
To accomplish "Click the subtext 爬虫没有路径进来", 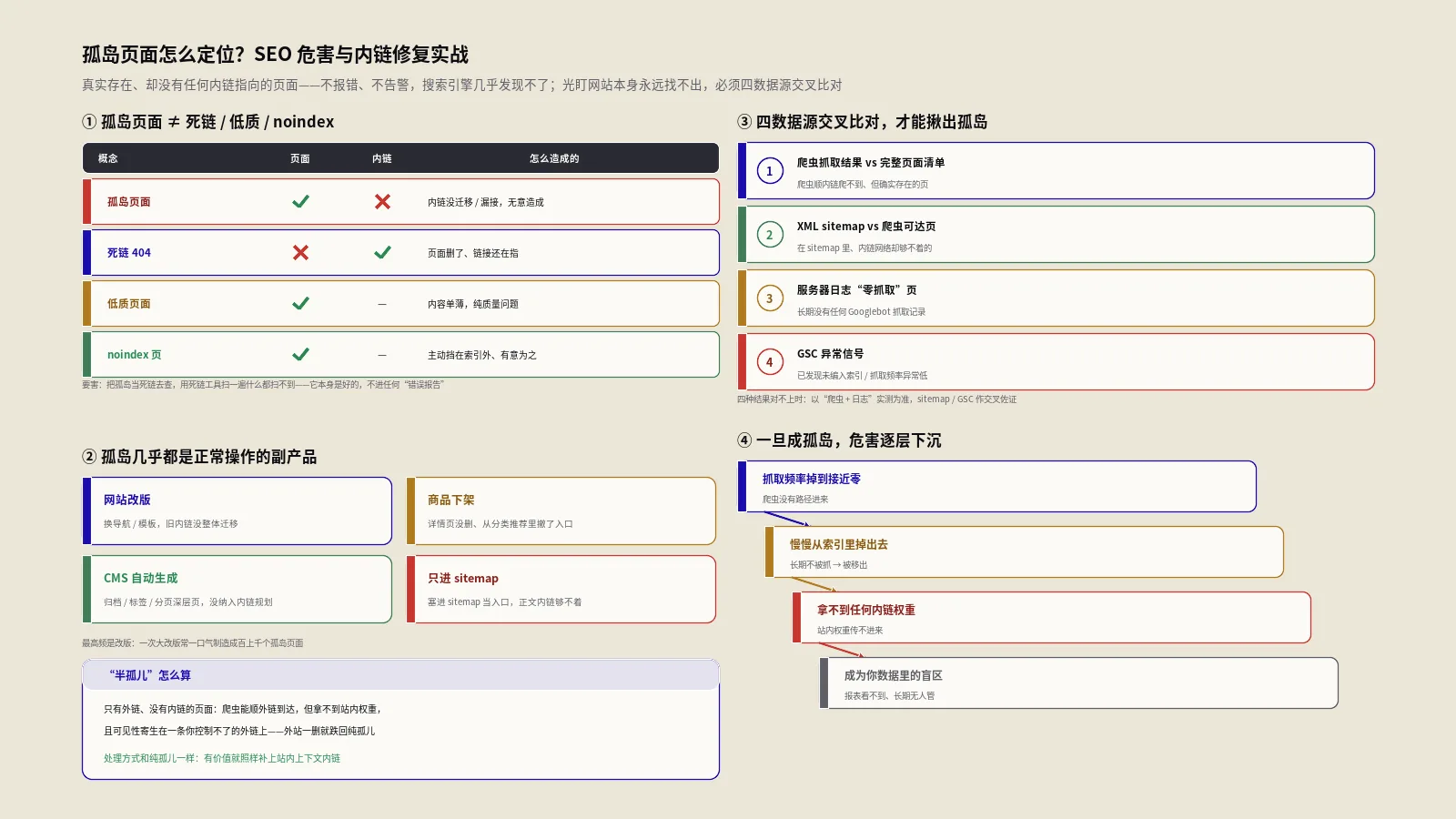I will (795, 500).
